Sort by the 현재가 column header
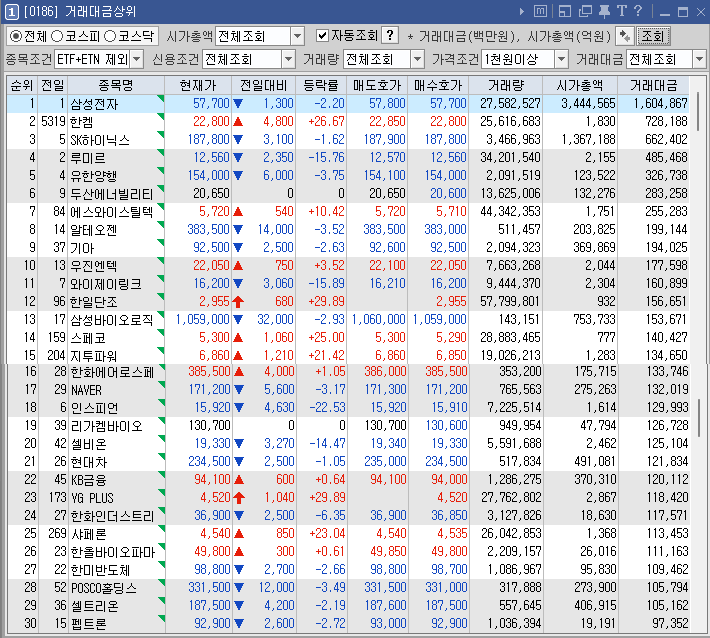Screen dimensions: 710x638 [x=198, y=85]
